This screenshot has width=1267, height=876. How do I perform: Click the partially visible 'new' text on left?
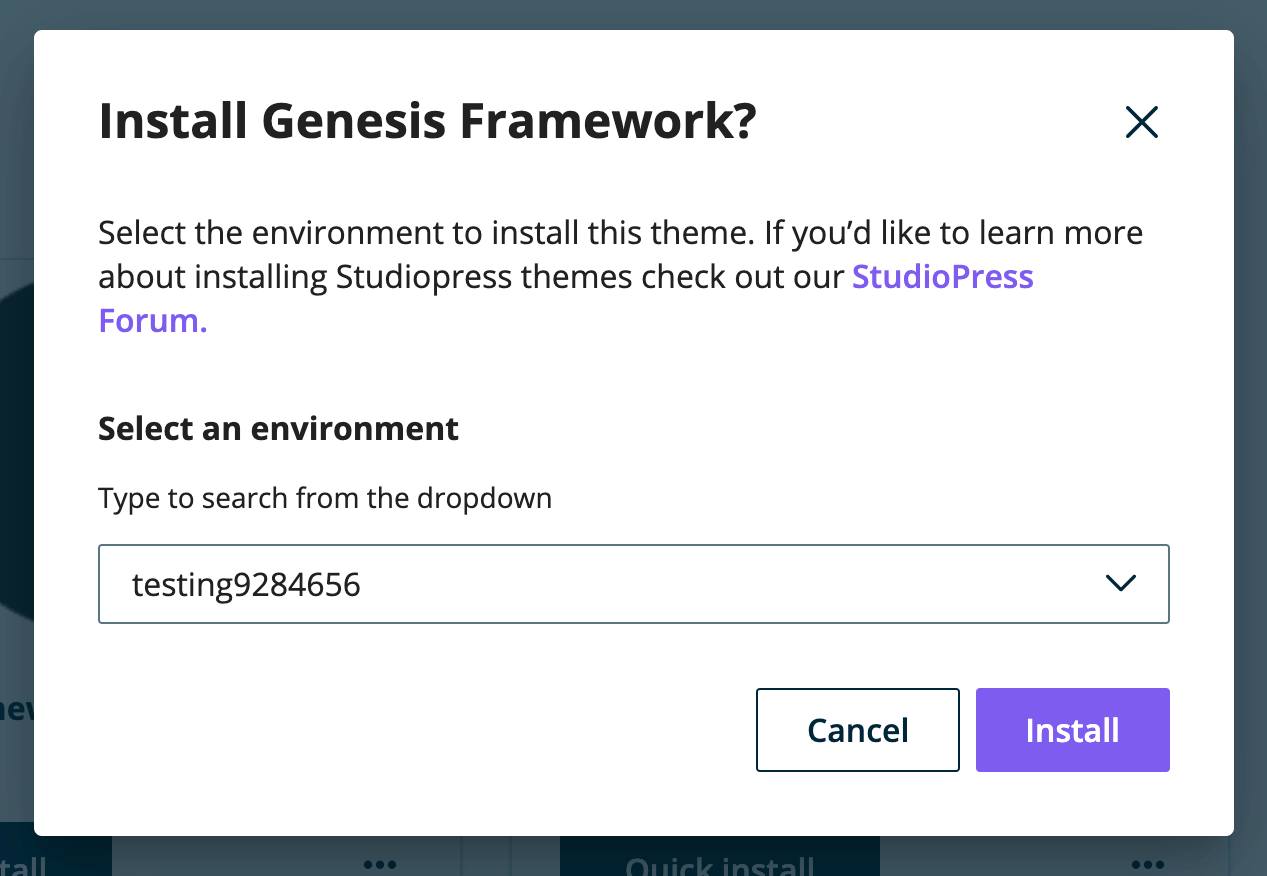click(x=14, y=710)
